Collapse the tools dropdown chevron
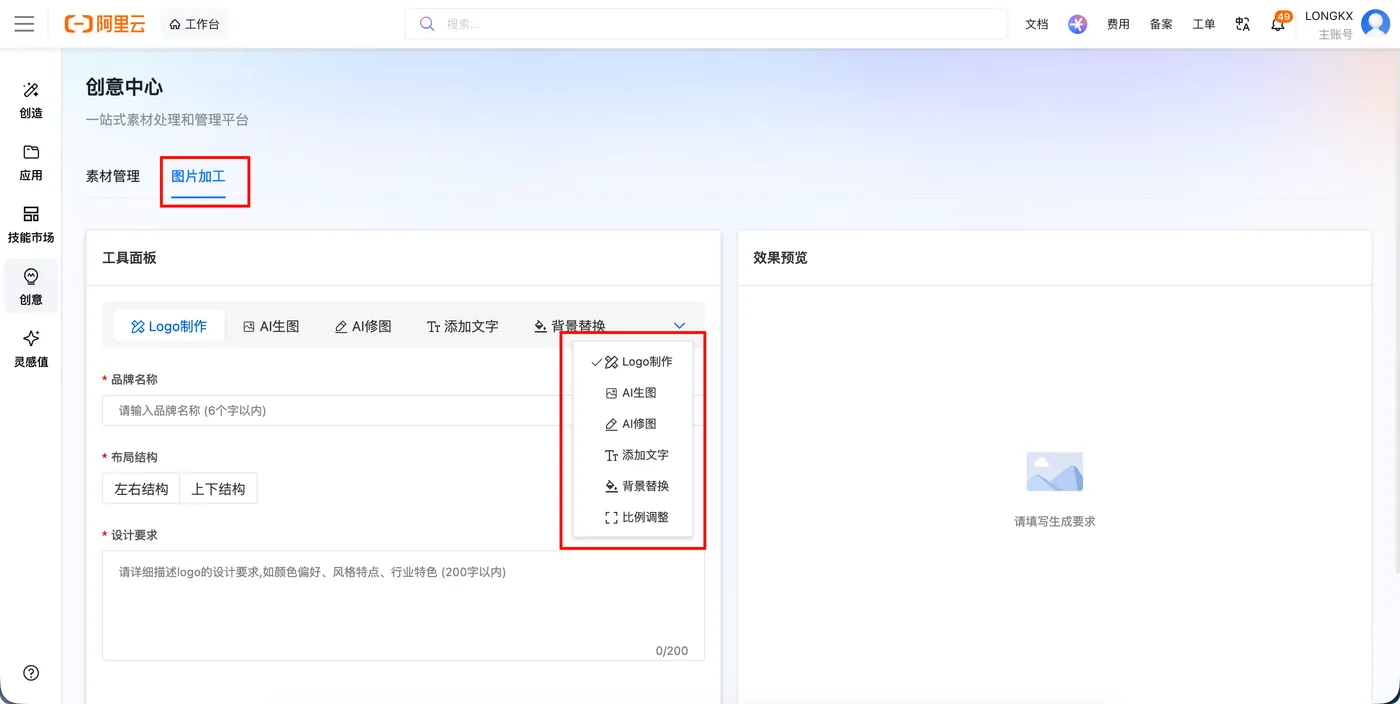 [x=680, y=326]
